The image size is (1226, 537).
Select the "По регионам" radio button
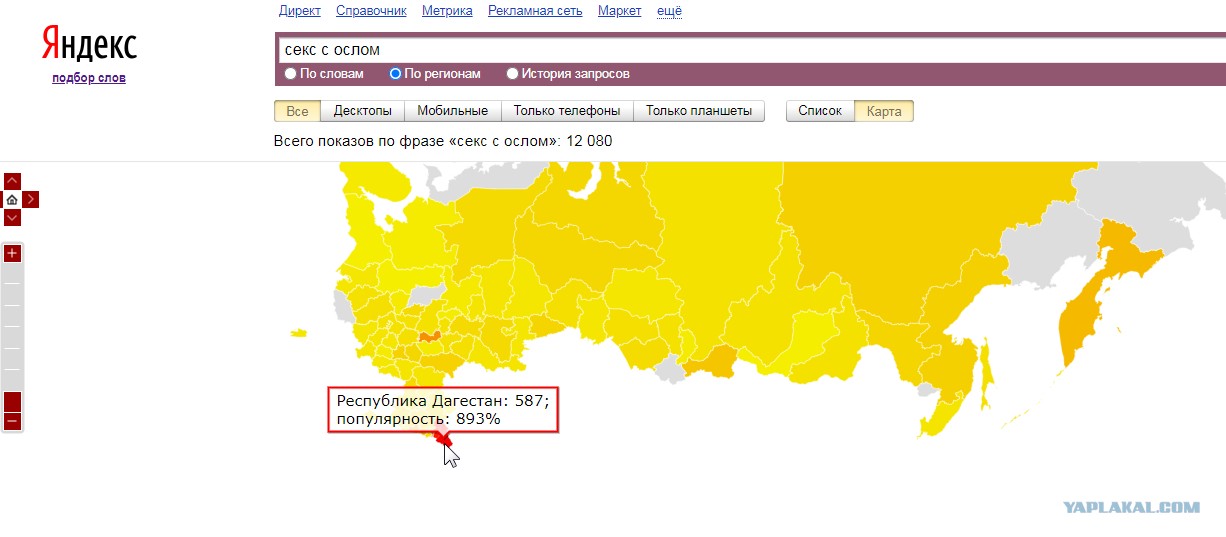395,74
